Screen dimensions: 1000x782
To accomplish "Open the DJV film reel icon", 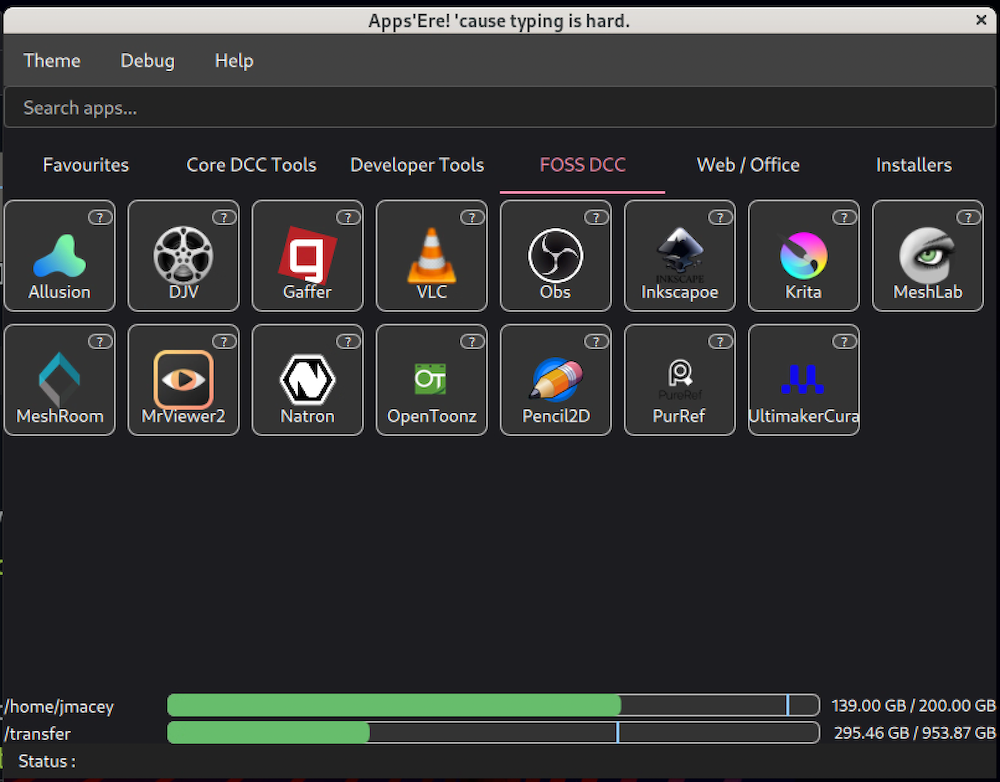I will pyautogui.click(x=183, y=257).
